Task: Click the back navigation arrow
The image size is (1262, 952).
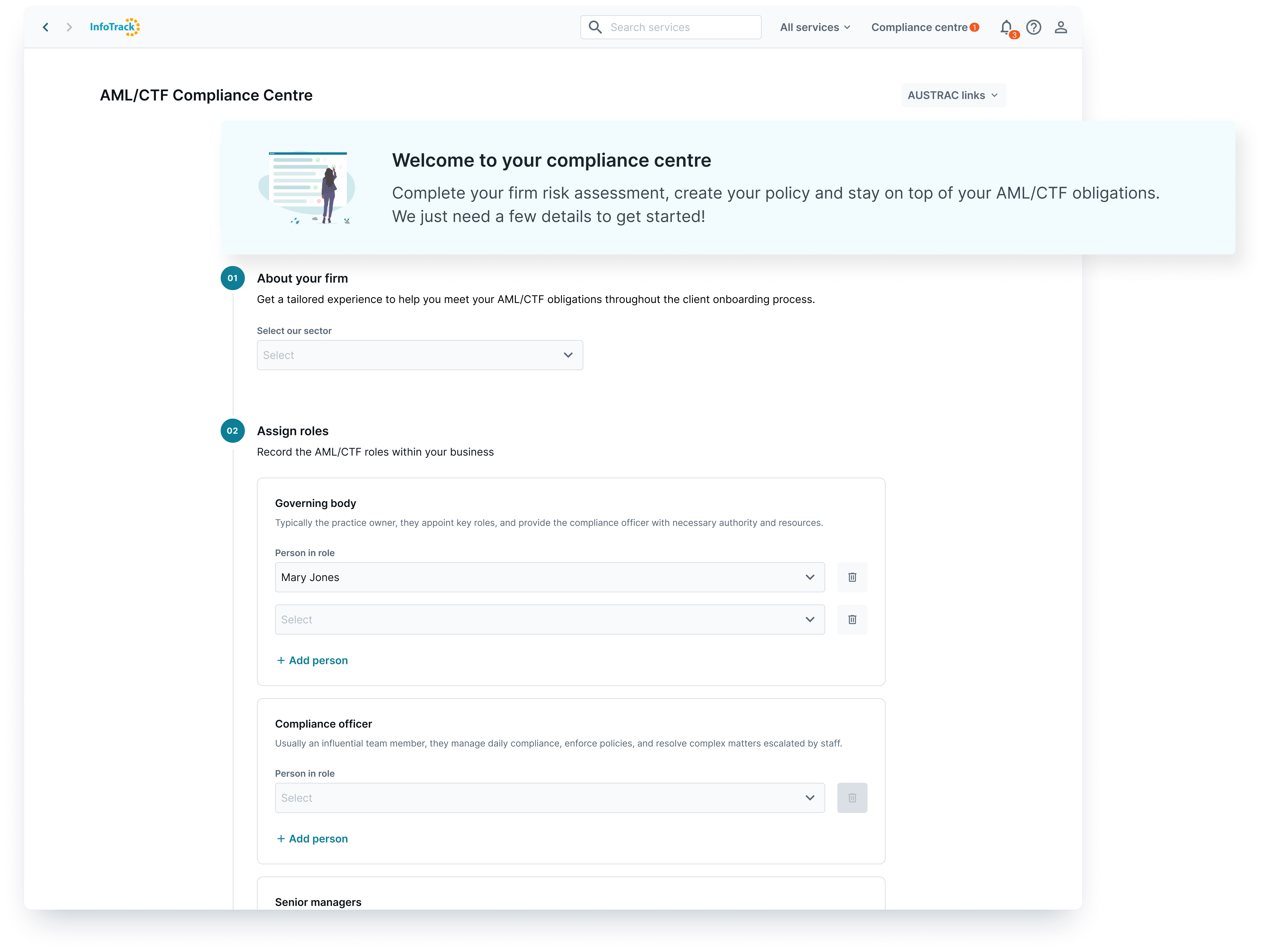Action: (x=46, y=27)
